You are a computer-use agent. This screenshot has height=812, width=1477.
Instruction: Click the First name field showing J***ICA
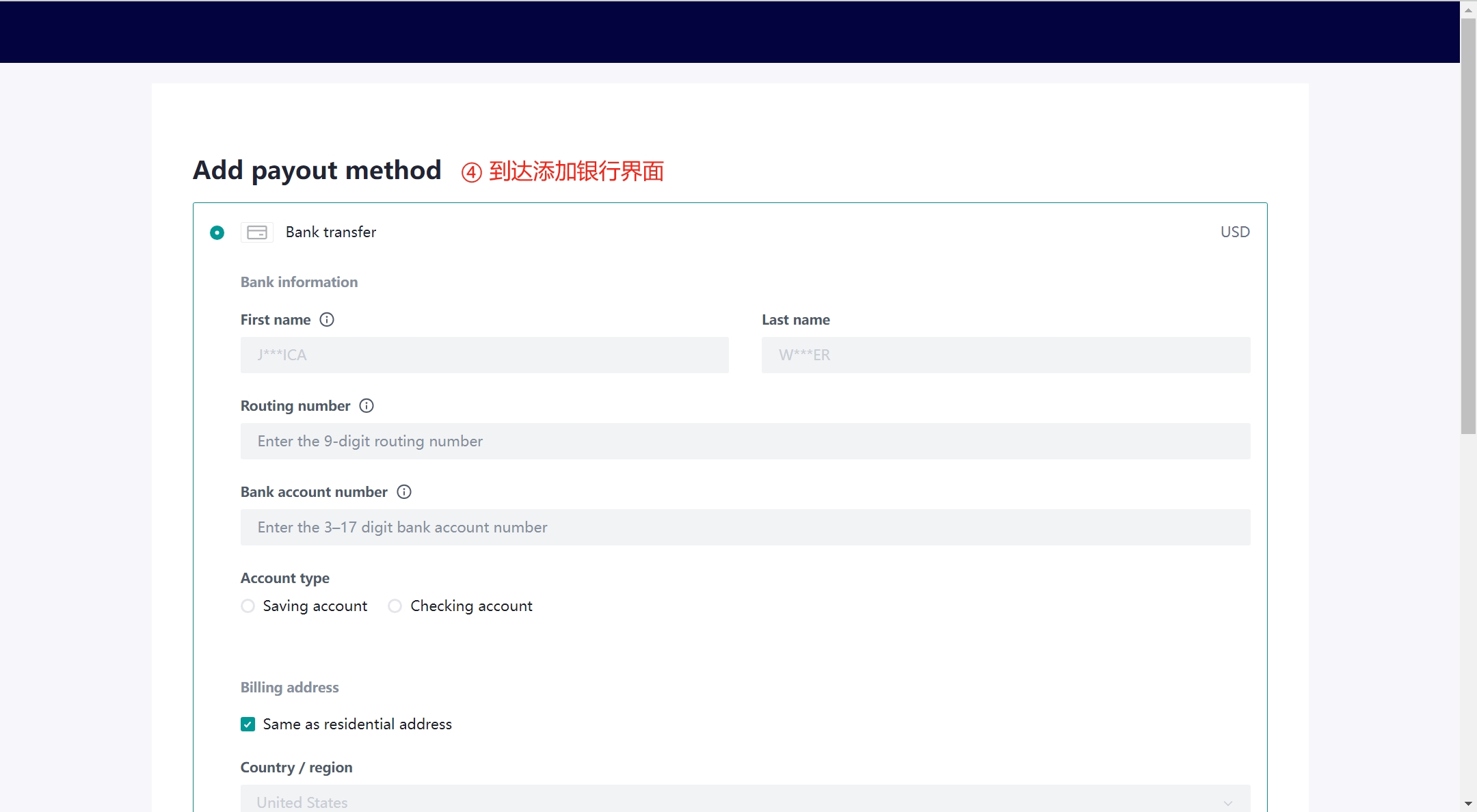(484, 355)
